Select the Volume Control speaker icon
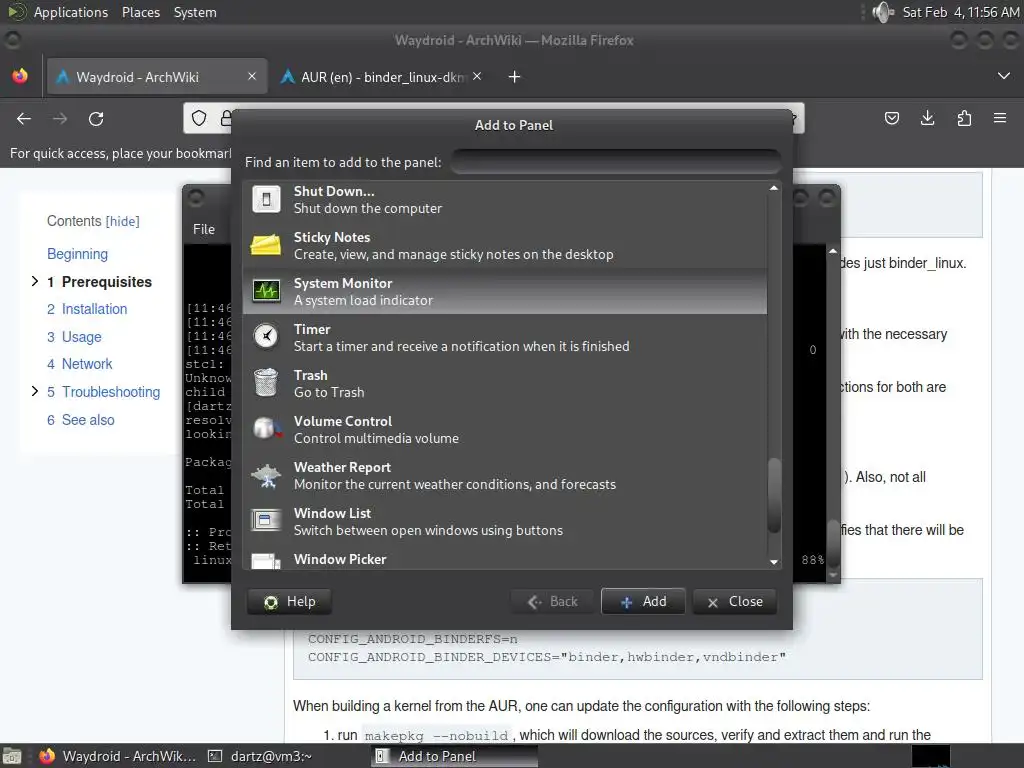 [267, 429]
